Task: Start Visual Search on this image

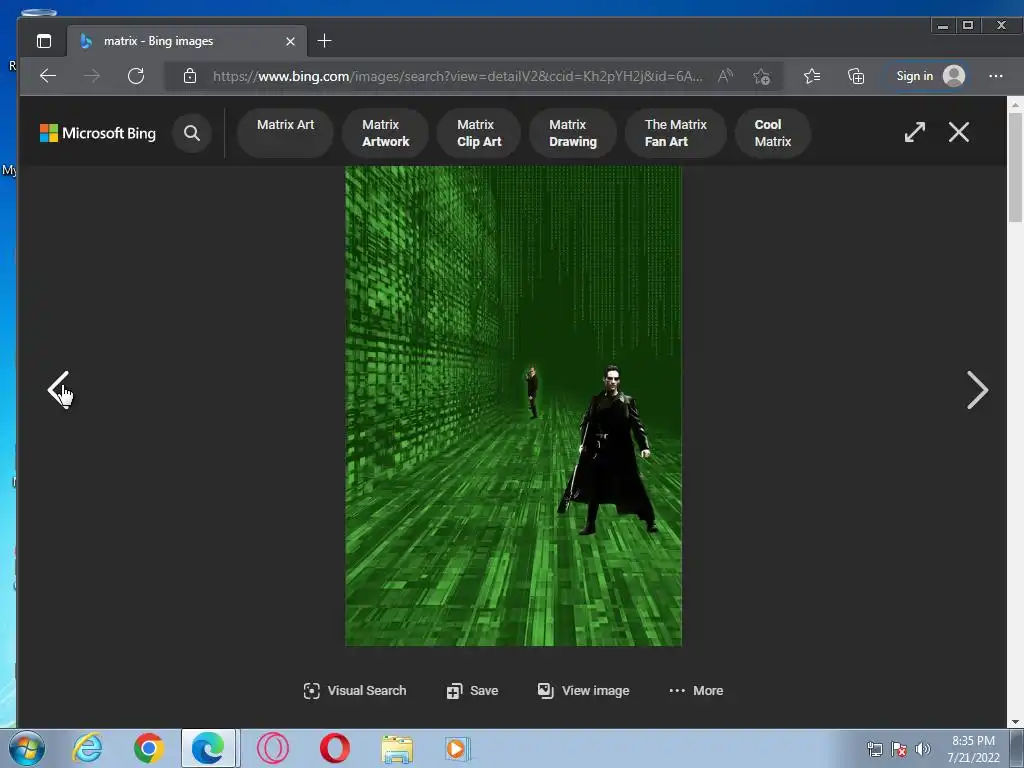Action: pos(355,691)
